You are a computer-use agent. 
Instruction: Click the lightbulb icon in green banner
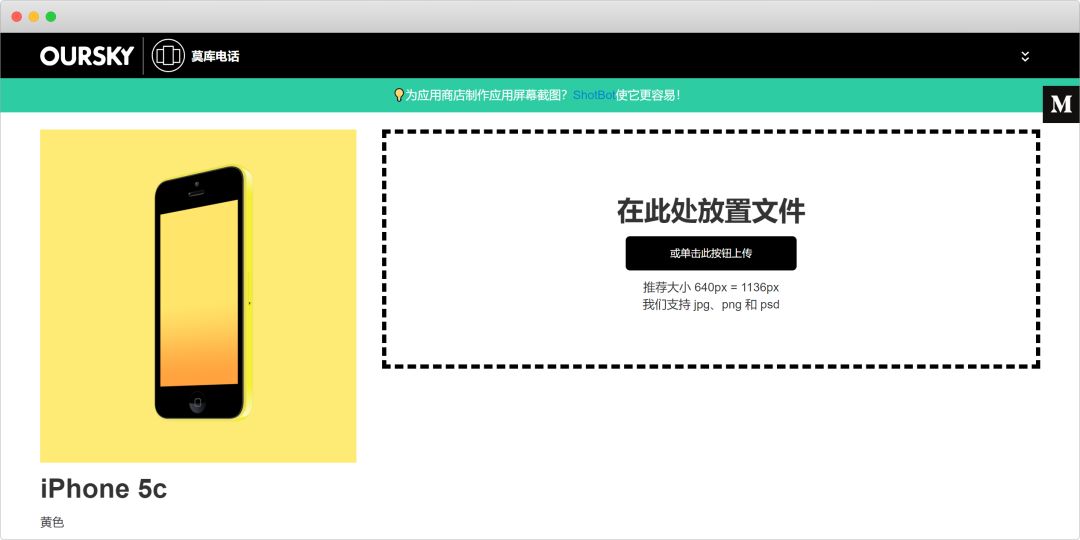[x=399, y=95]
